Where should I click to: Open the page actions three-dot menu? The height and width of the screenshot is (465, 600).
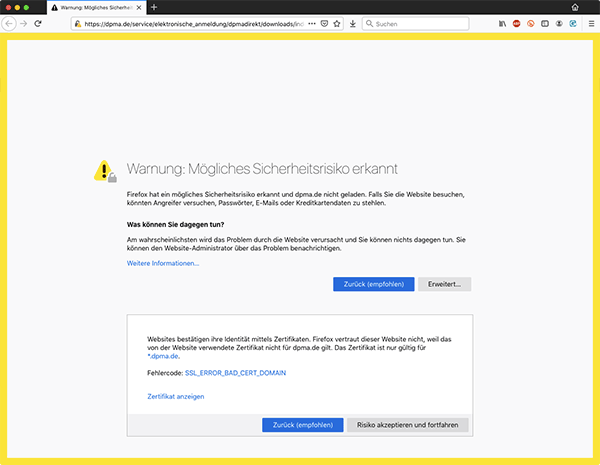pos(312,24)
